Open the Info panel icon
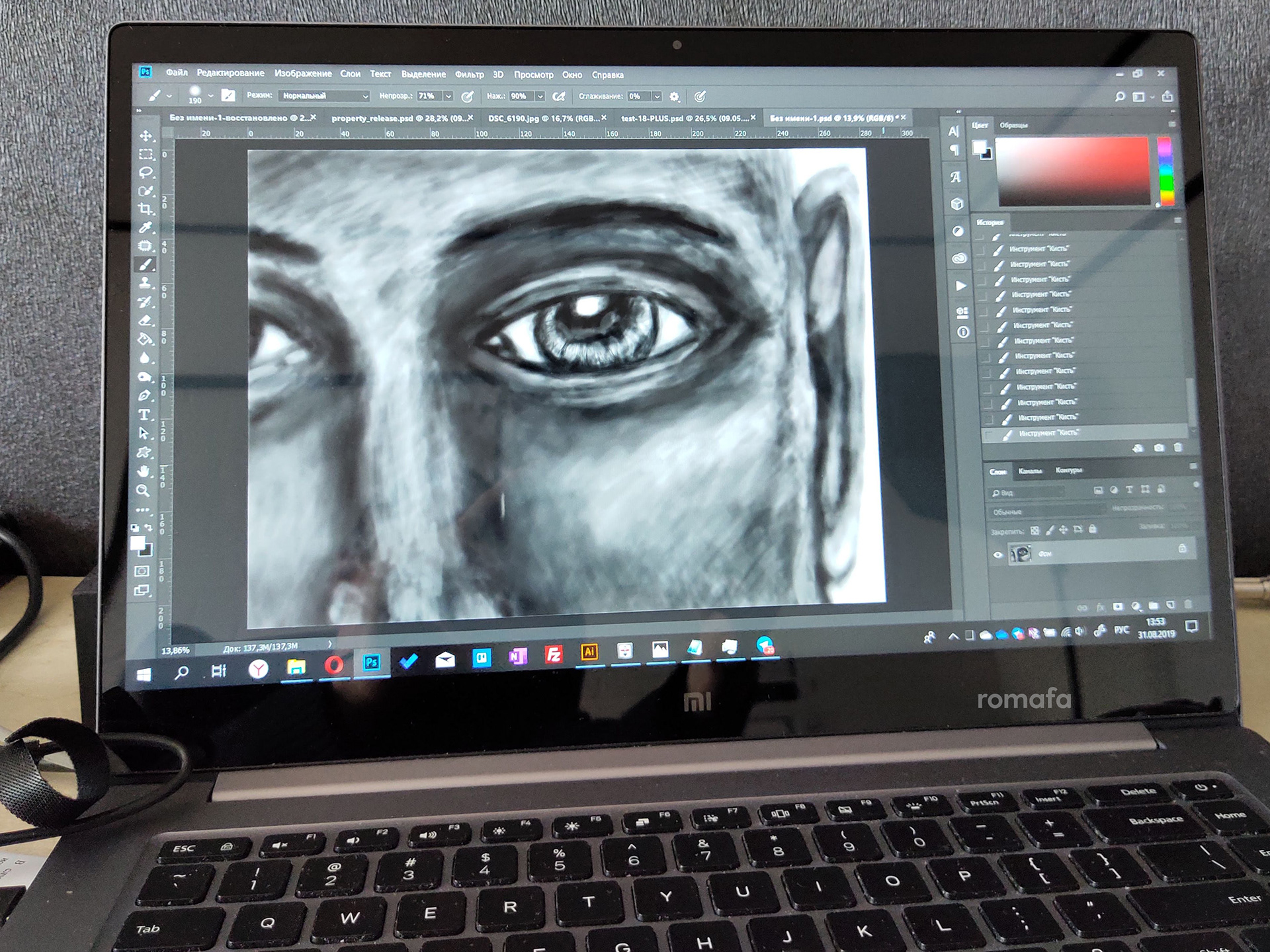Screen dimensions: 1270x952 [963, 332]
